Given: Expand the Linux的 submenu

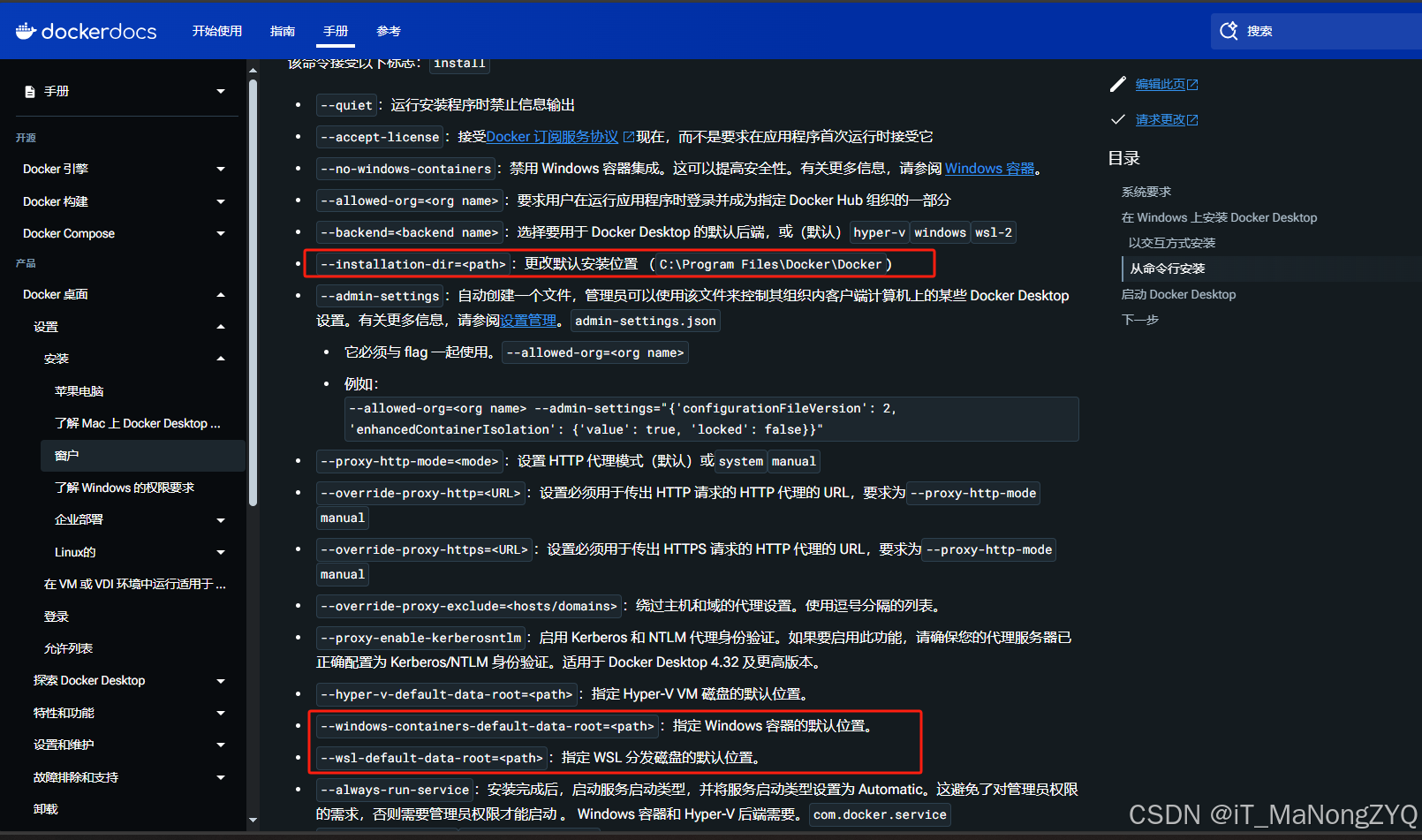Looking at the screenshot, I should (221, 551).
